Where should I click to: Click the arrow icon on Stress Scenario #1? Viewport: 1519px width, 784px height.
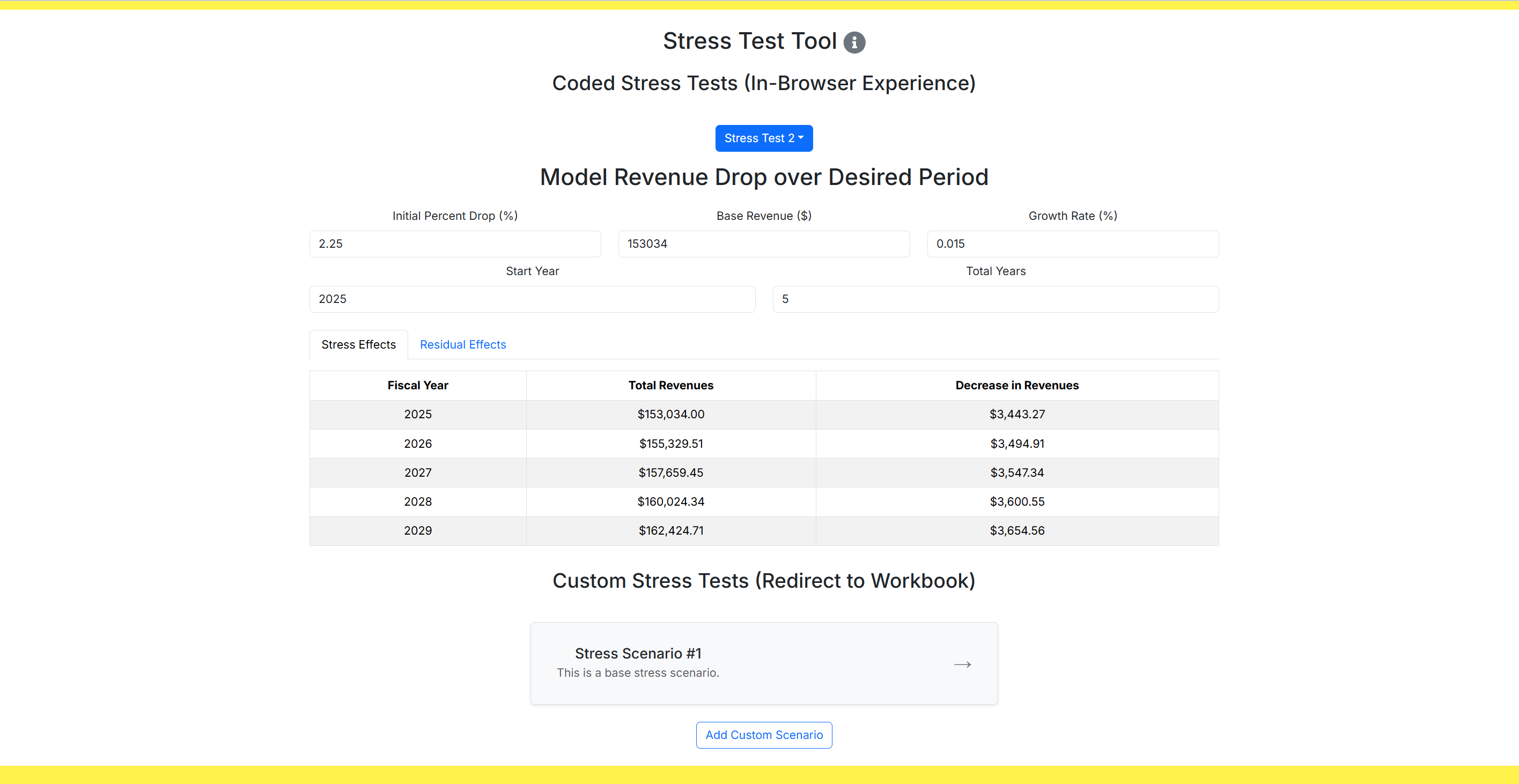[x=962, y=664]
